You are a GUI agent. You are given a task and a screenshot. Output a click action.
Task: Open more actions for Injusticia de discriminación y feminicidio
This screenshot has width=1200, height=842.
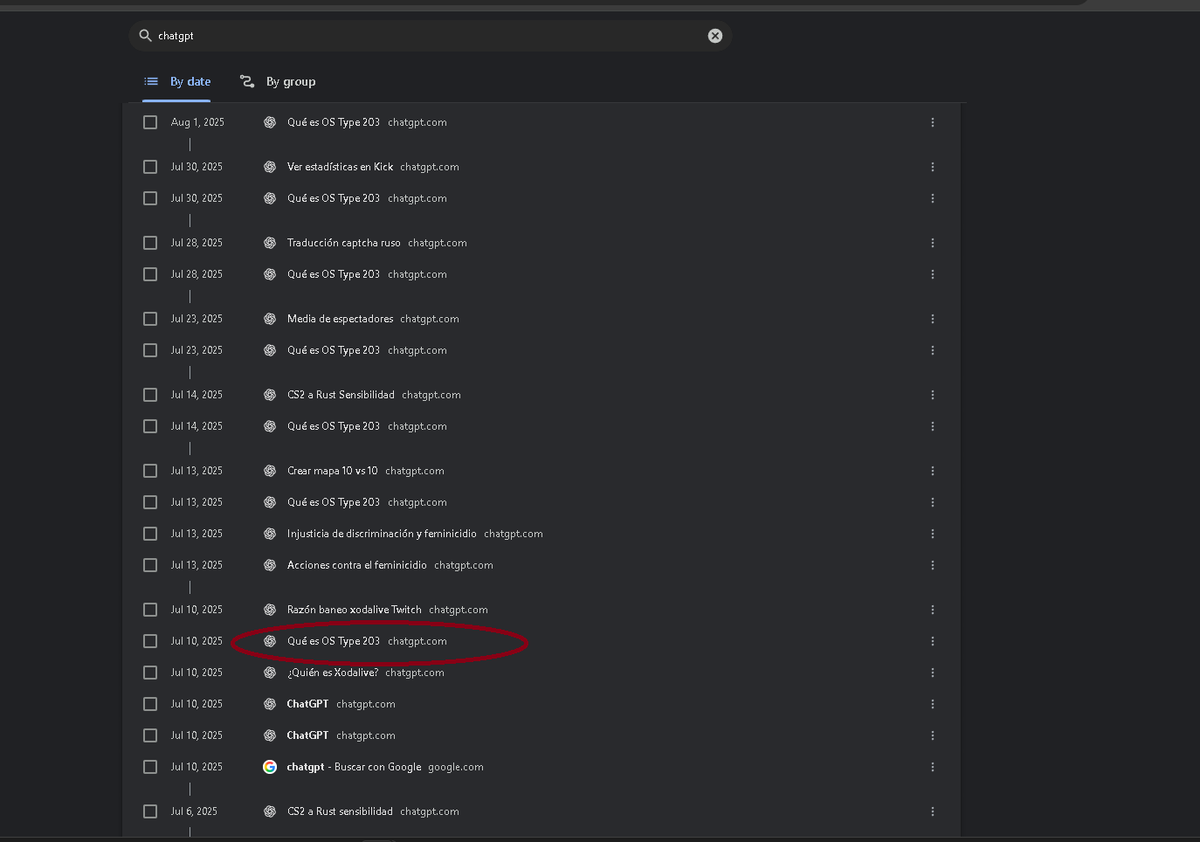coord(933,534)
